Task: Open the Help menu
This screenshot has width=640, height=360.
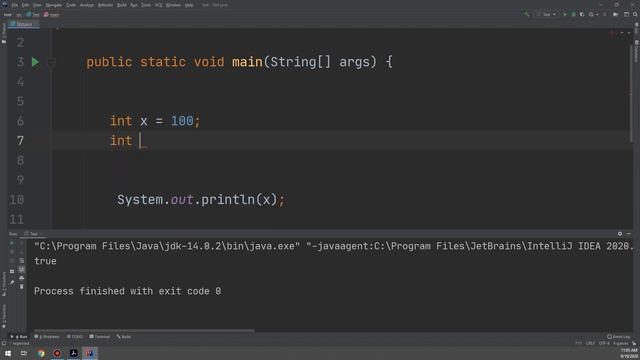Action: [189, 5]
